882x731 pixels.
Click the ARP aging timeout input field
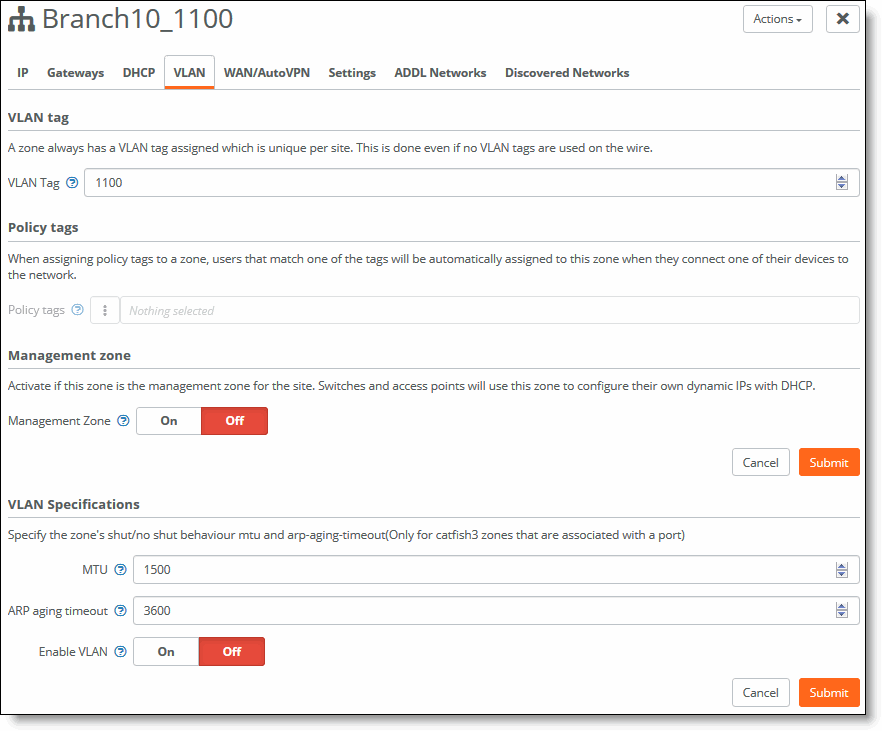(485, 611)
